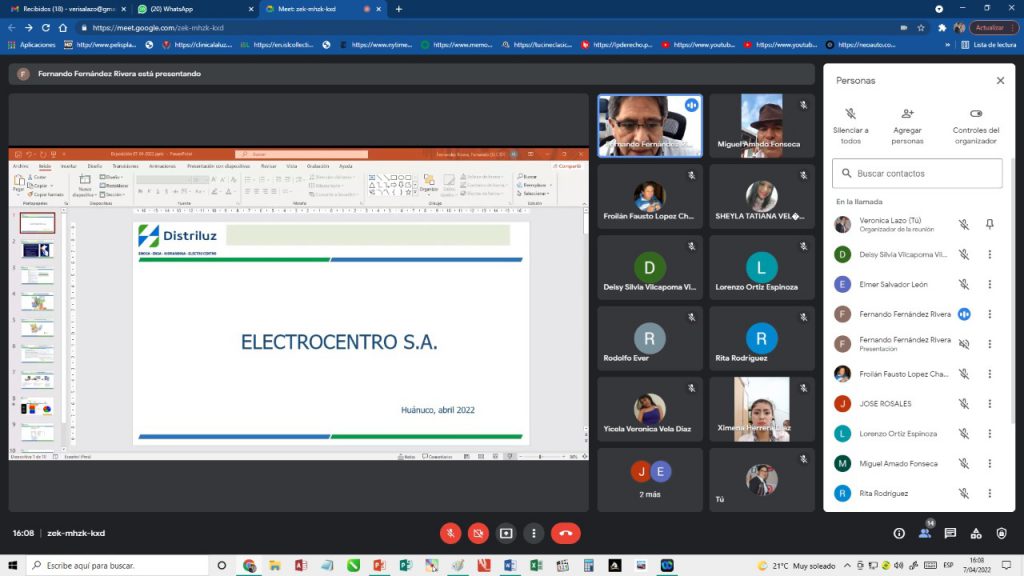The width and height of the screenshot is (1024, 576).
Task: Pin Veronica Lazo in participant list
Action: (x=989, y=225)
